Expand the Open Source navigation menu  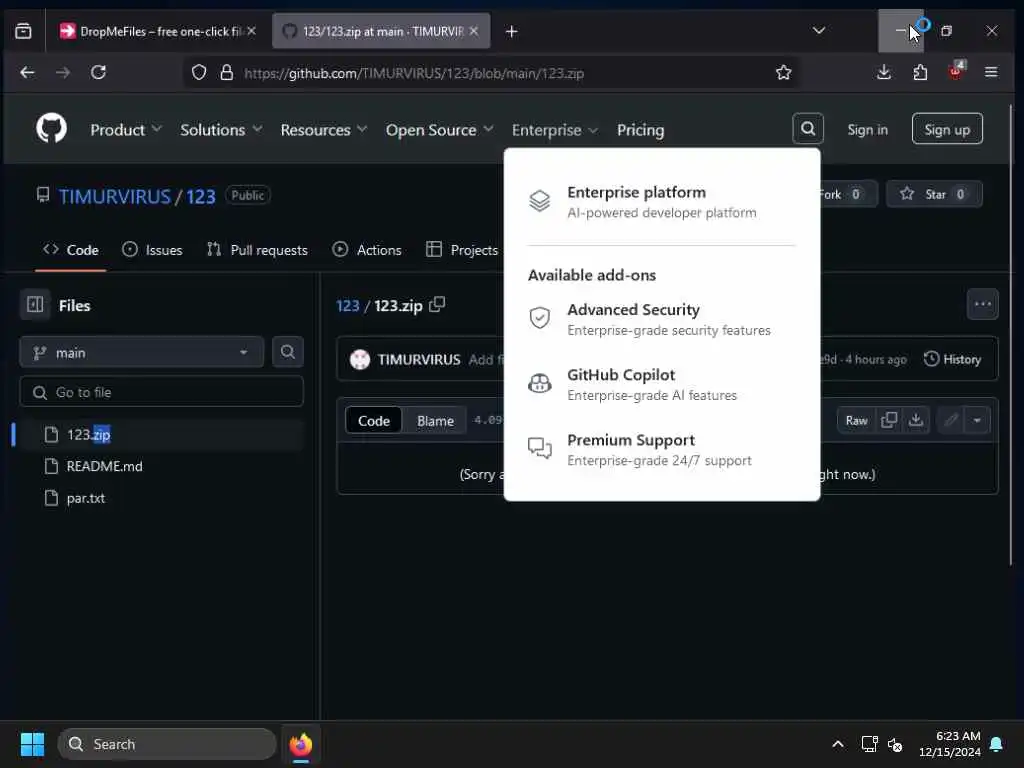439,130
